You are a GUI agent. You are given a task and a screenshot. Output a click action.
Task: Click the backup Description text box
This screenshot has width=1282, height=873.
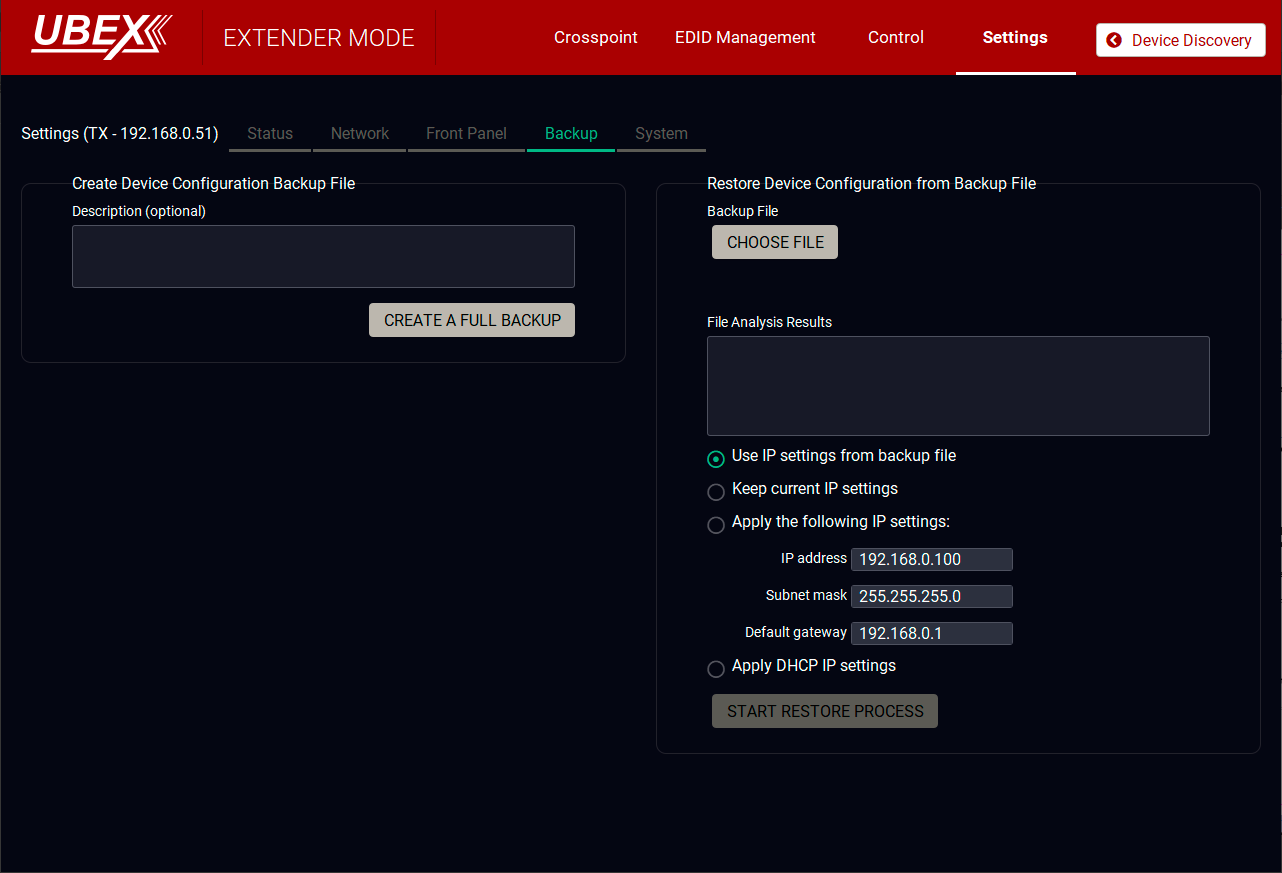(323, 256)
